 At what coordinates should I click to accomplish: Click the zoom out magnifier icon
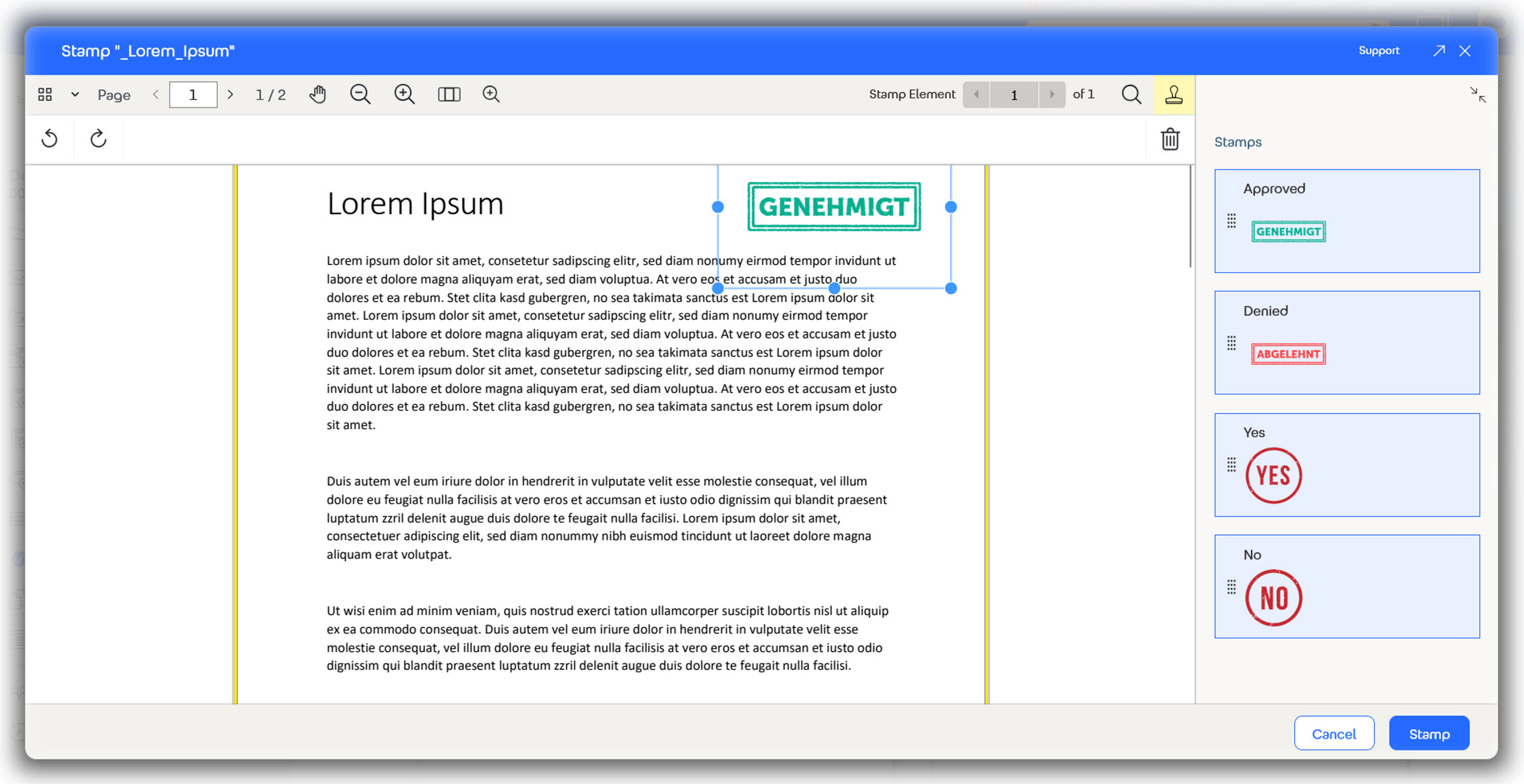coord(360,94)
